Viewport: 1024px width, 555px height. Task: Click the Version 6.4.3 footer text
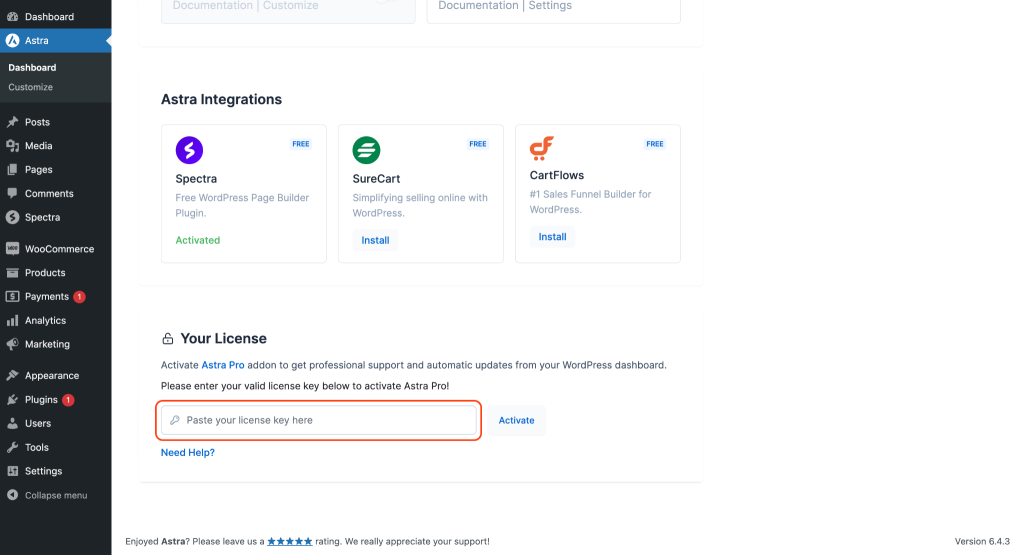pos(982,541)
